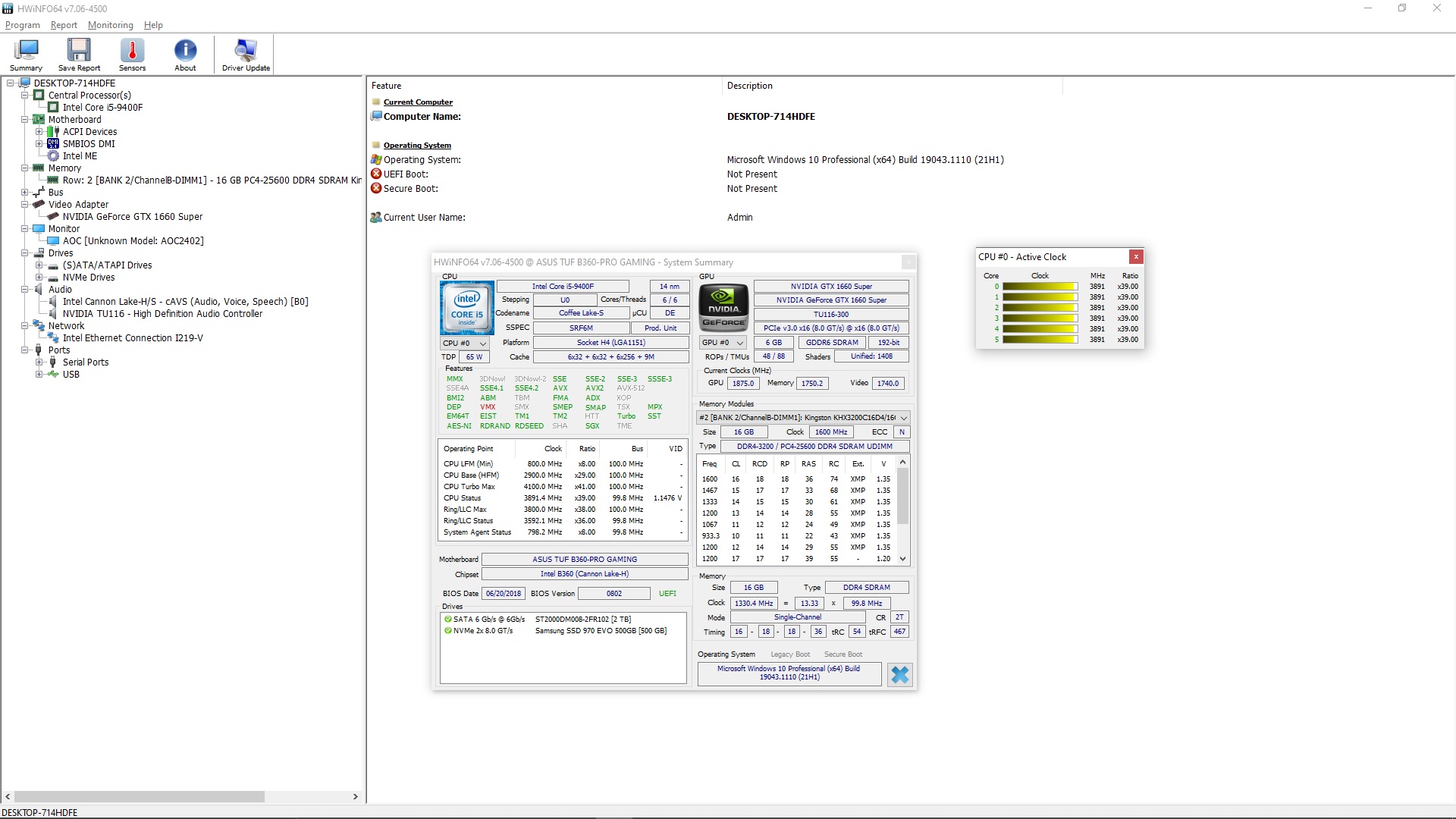Close the CPU #0 Active Clock window
Image resolution: width=1456 pixels, height=819 pixels.
(1135, 257)
